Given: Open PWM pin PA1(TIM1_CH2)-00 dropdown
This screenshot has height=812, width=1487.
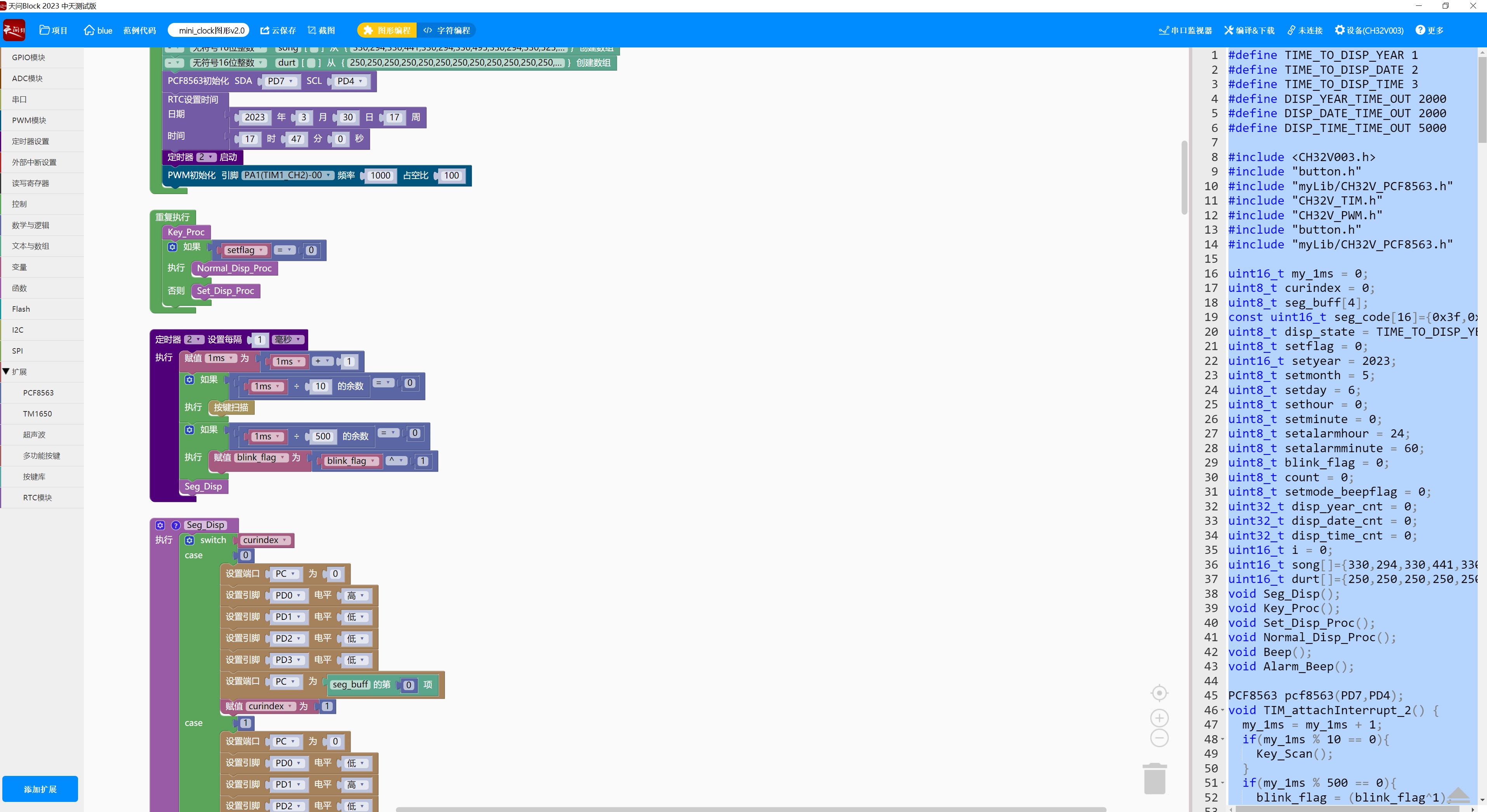Looking at the screenshot, I should point(287,175).
